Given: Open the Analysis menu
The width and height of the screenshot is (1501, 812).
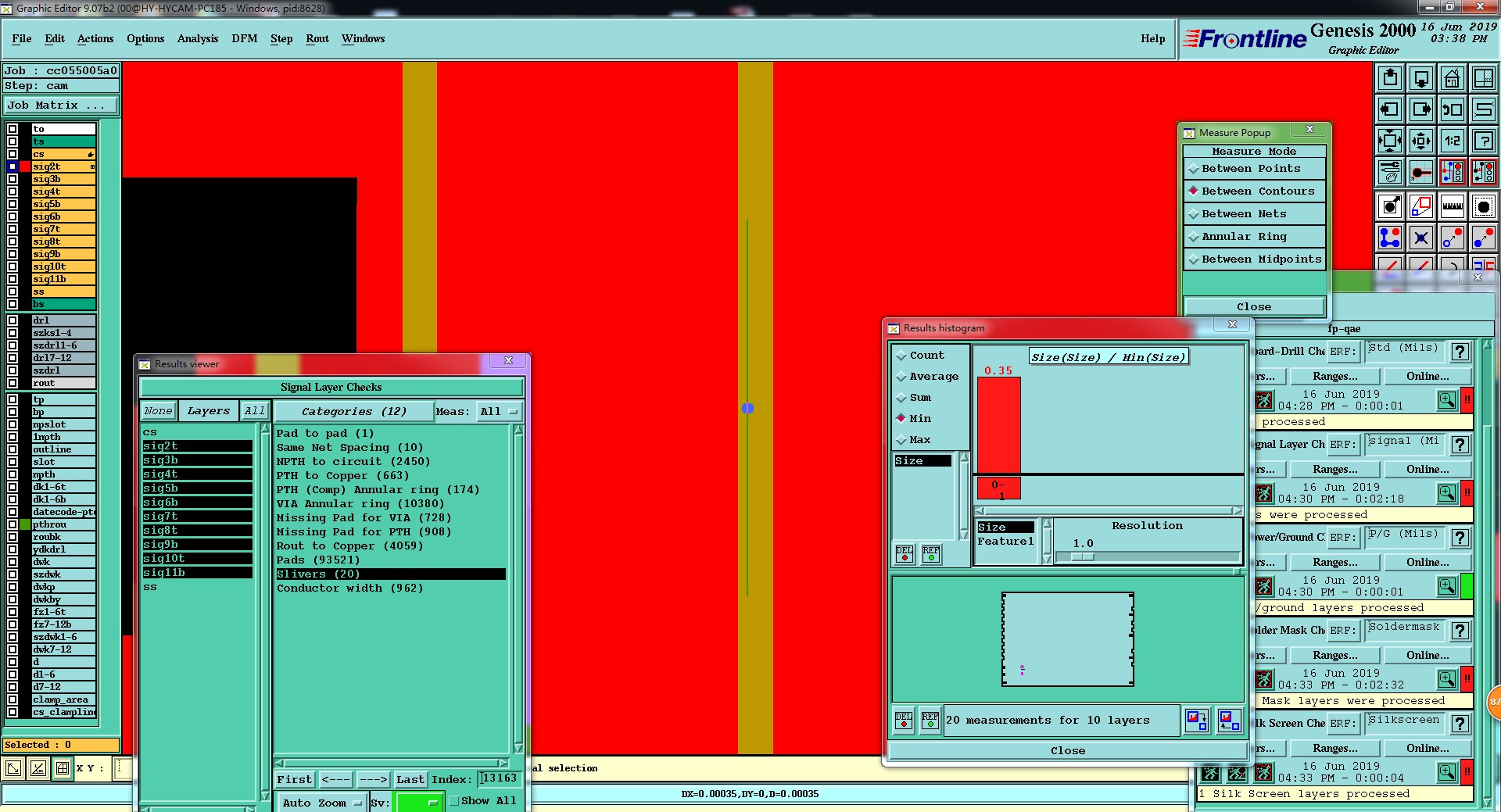Looking at the screenshot, I should 198,38.
